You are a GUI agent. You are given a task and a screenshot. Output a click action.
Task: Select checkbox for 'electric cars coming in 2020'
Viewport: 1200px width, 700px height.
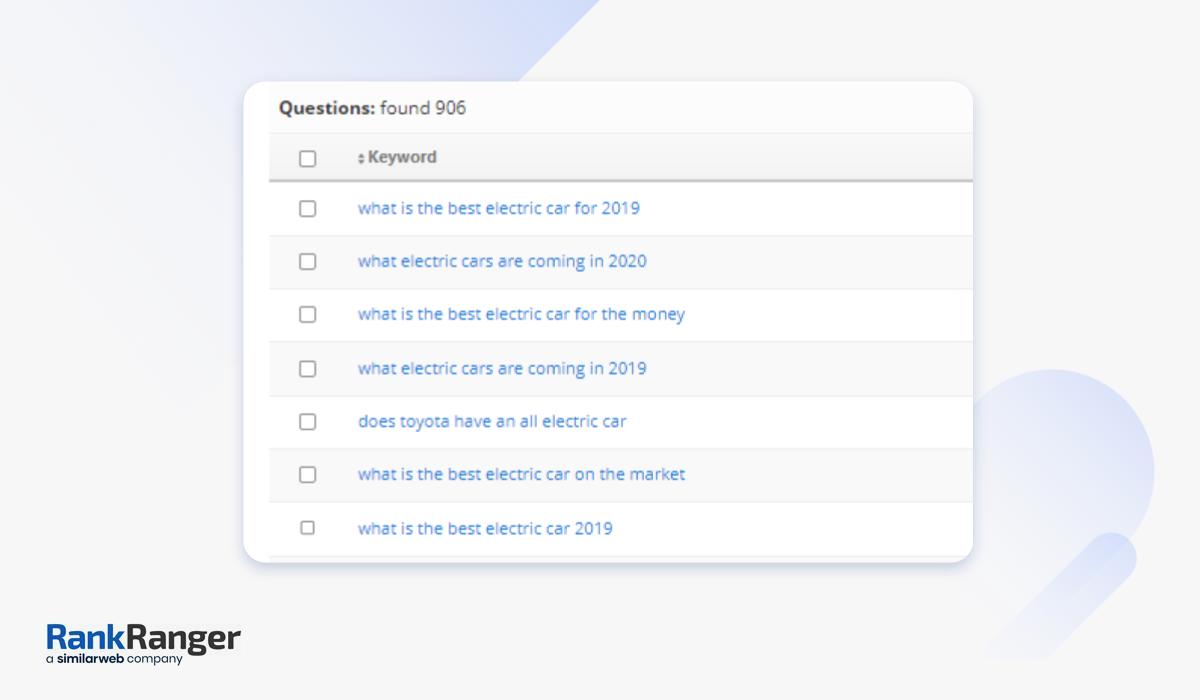(307, 261)
